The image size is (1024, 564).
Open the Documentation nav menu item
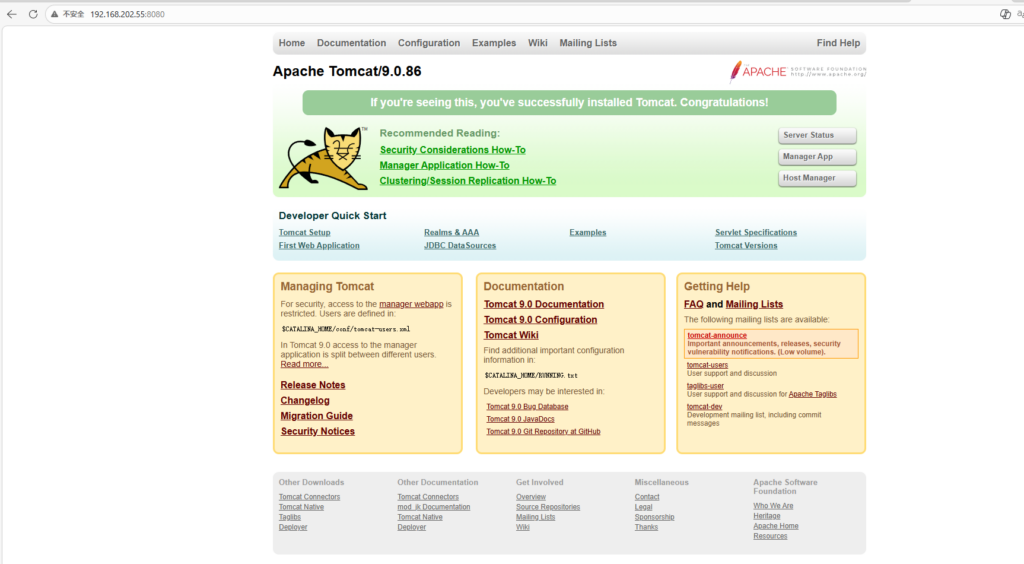[351, 43]
